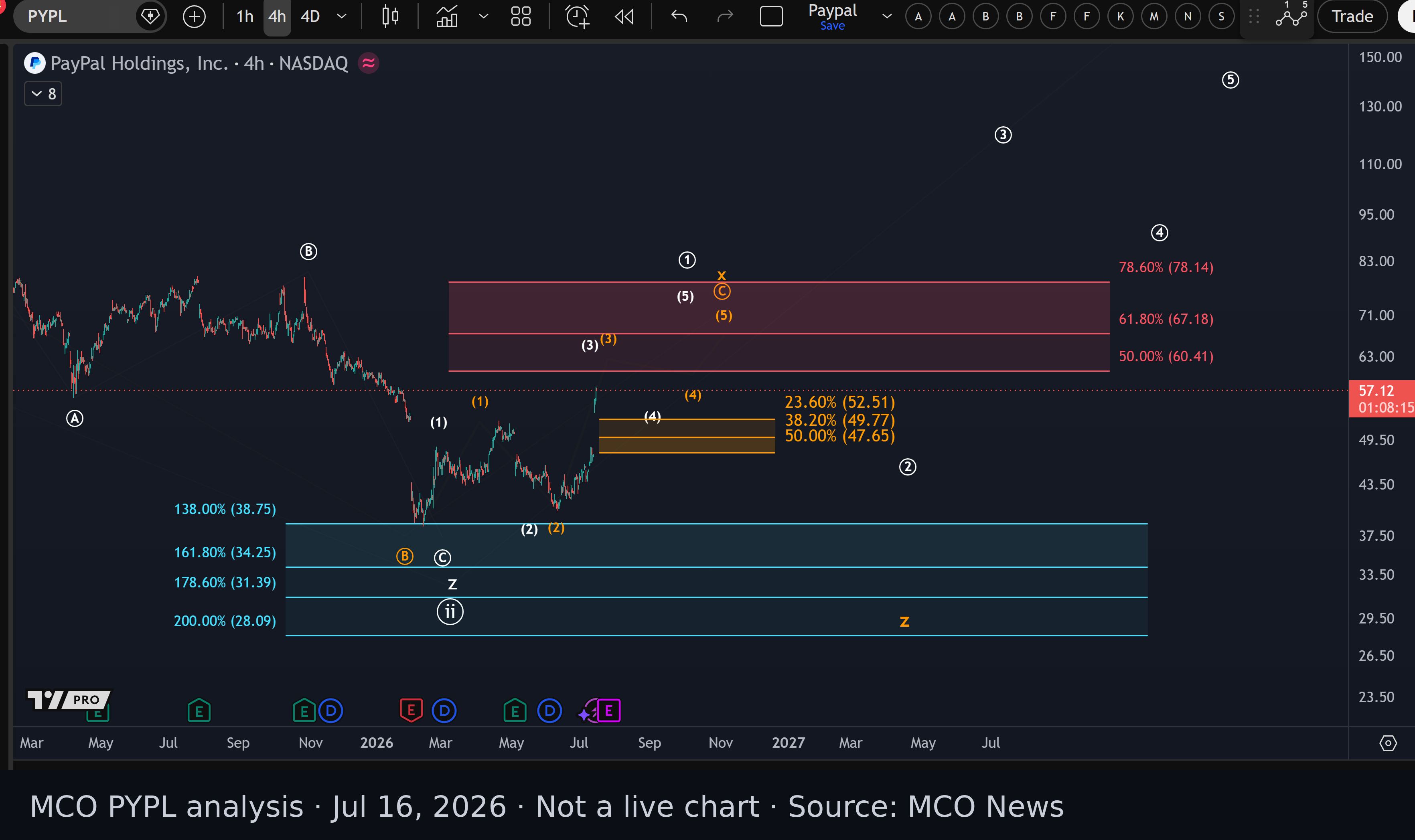Click the pink wavy badge beside NASDAQ
This screenshot has width=1415, height=840.
369,63
